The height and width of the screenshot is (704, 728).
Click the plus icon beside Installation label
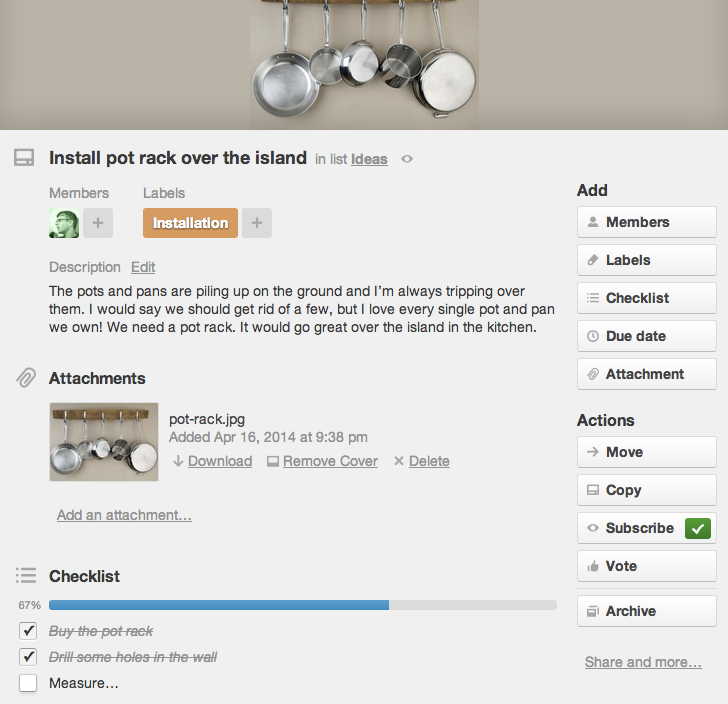pos(256,223)
